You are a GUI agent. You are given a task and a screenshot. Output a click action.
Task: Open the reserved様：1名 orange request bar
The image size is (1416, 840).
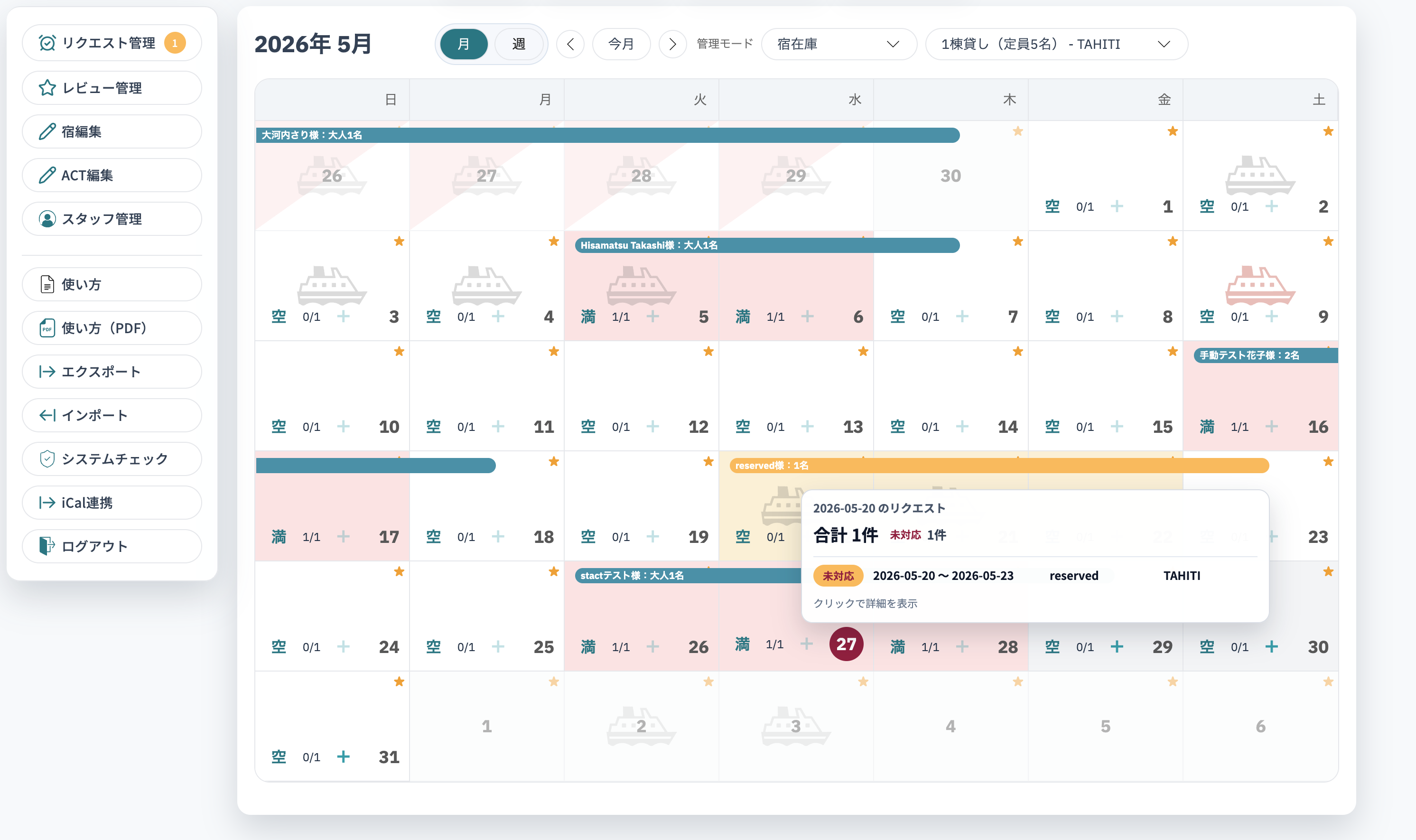click(999, 465)
